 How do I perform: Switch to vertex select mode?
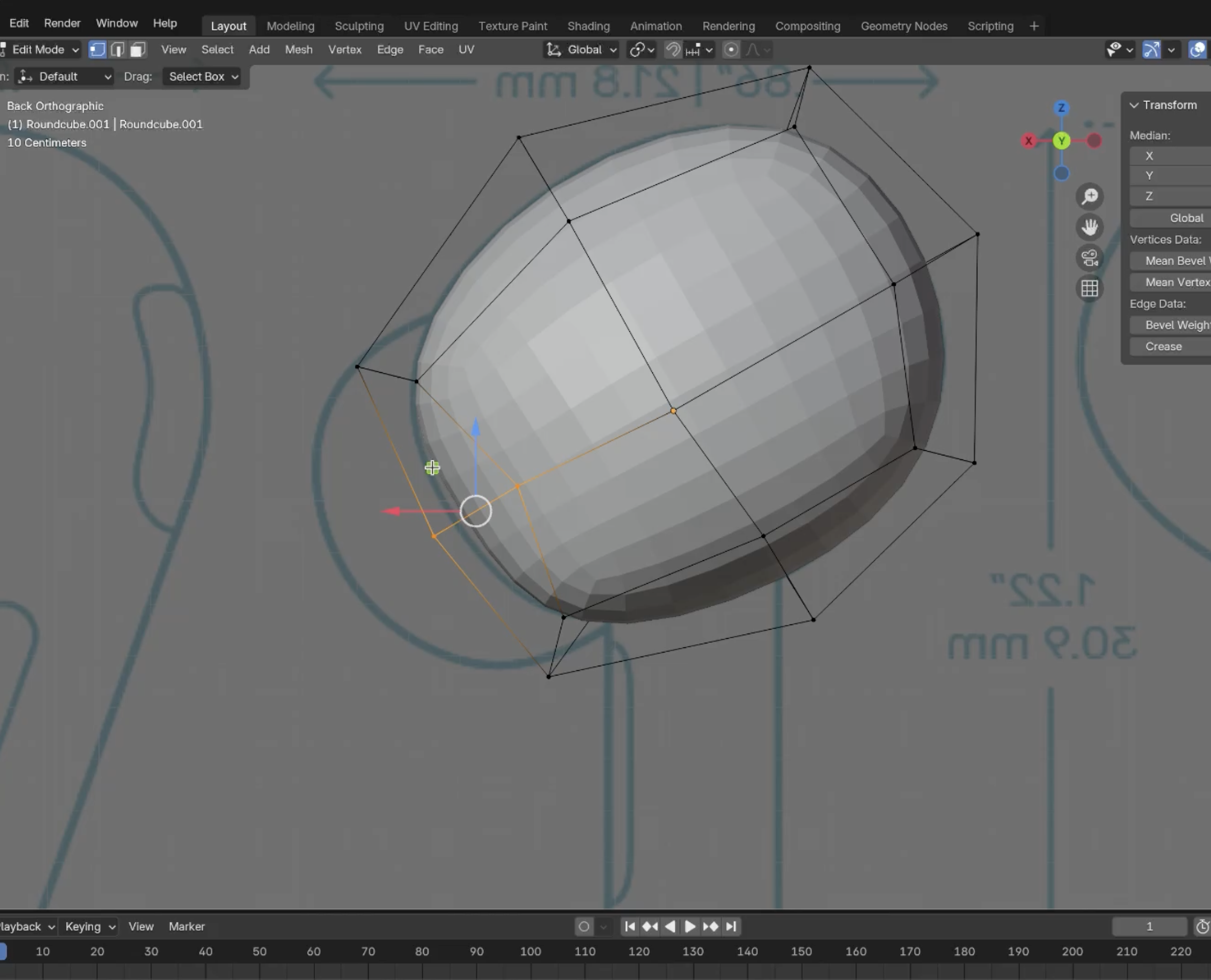[x=97, y=50]
